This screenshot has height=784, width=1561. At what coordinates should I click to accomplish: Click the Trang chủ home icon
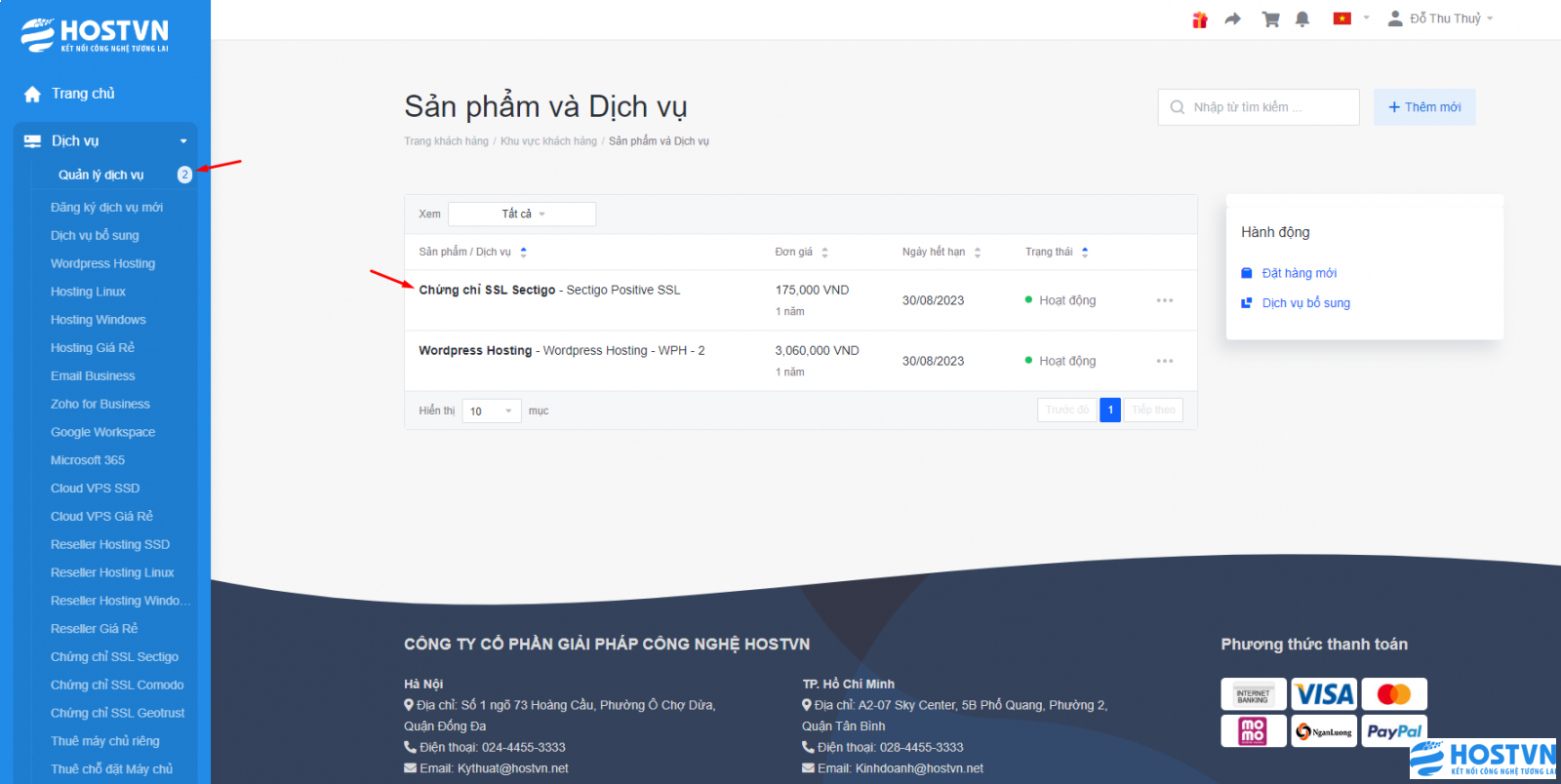[x=32, y=94]
